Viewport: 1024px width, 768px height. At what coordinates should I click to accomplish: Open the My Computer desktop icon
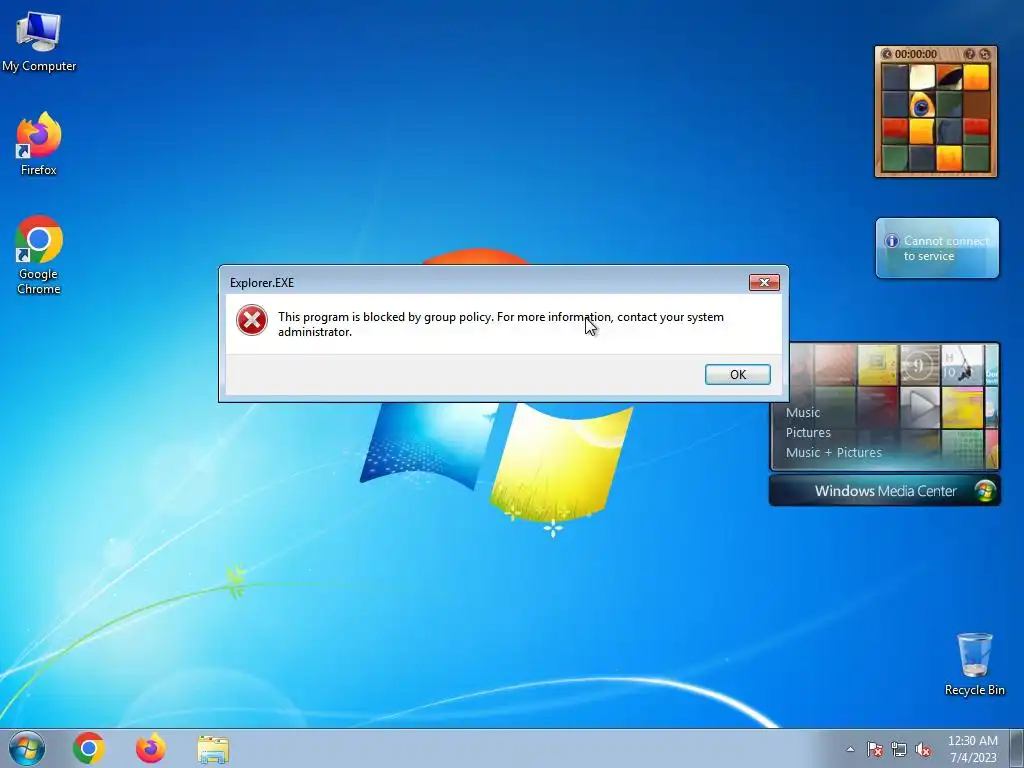39,40
